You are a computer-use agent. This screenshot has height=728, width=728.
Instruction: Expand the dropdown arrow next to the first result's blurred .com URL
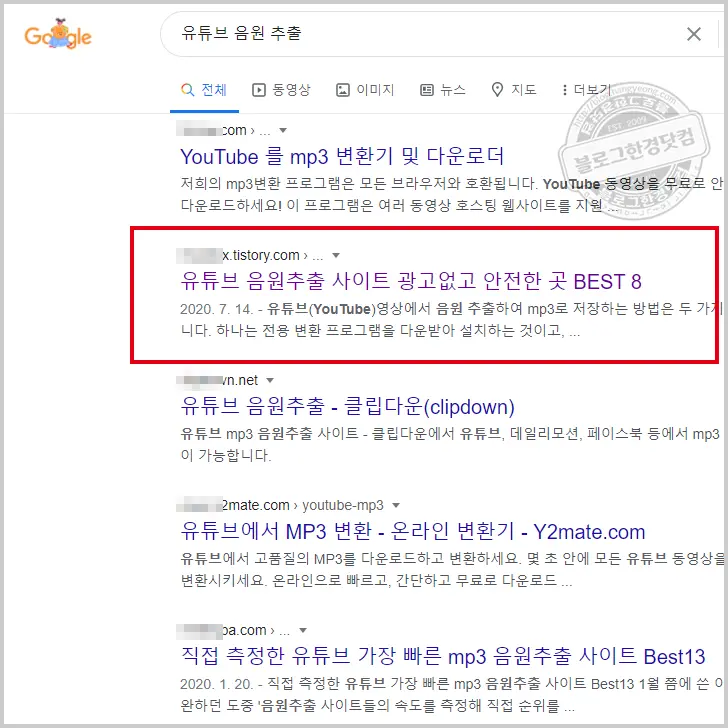pos(283,130)
